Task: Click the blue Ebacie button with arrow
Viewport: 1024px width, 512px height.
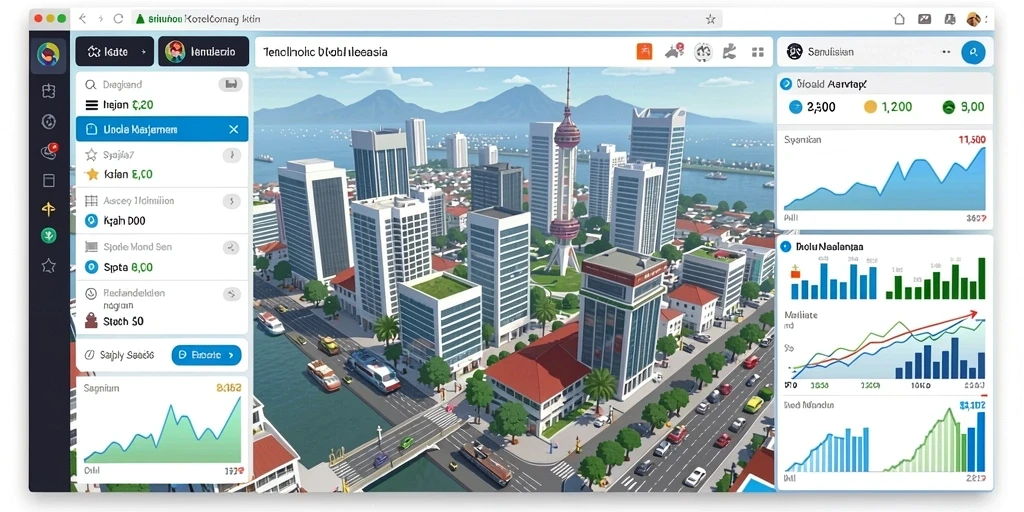Action: click(x=206, y=355)
